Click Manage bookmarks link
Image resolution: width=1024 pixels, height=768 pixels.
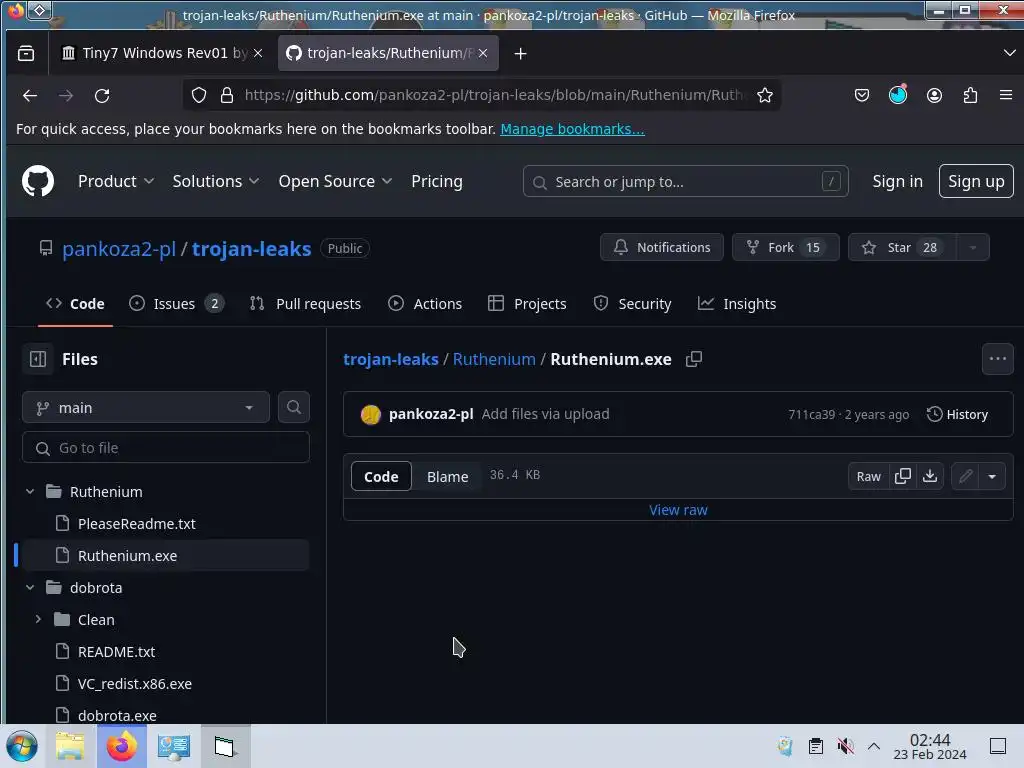point(572,129)
